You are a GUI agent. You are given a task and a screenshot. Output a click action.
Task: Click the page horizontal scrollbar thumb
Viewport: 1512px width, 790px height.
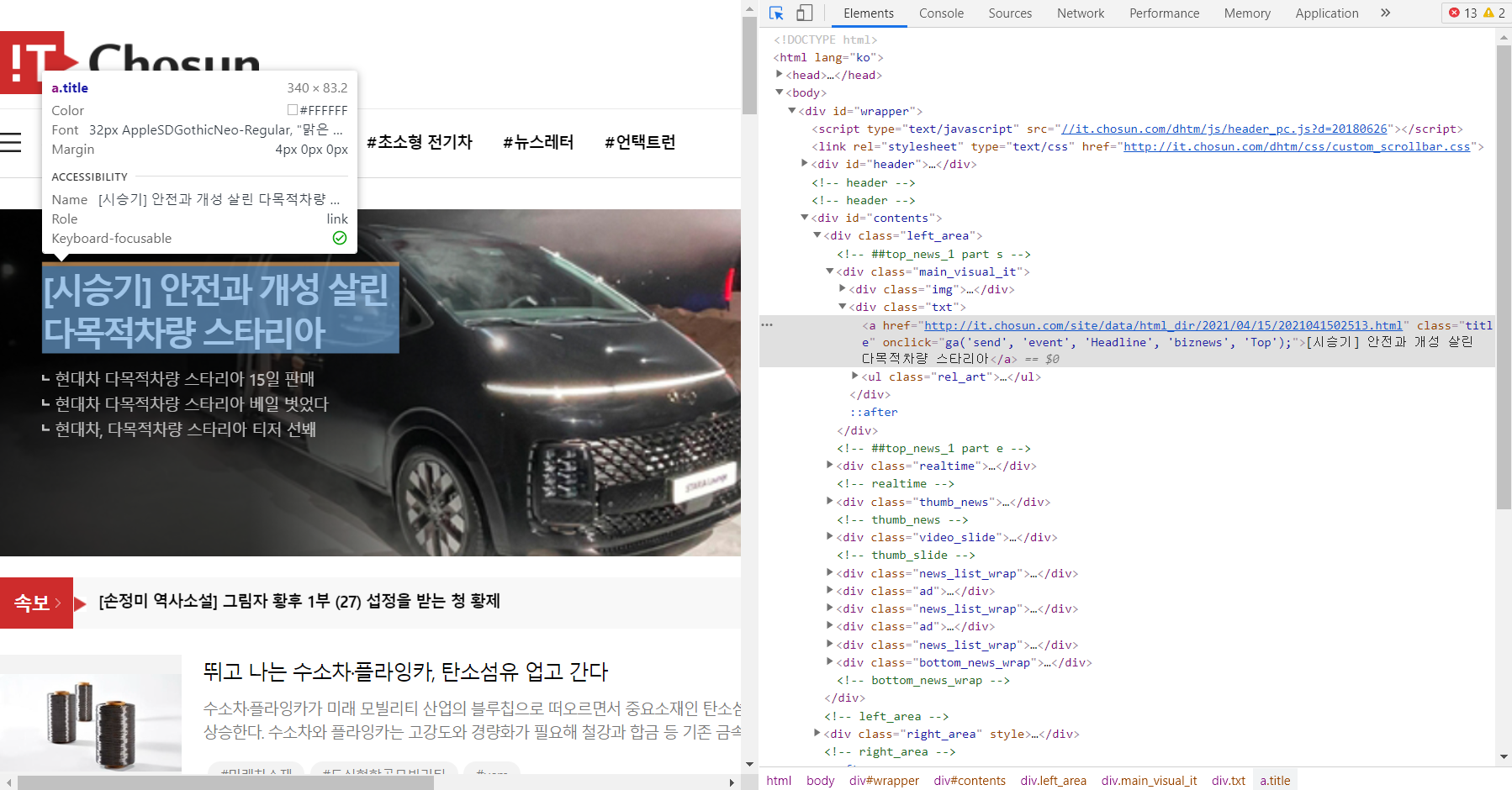pyautogui.click(x=225, y=782)
